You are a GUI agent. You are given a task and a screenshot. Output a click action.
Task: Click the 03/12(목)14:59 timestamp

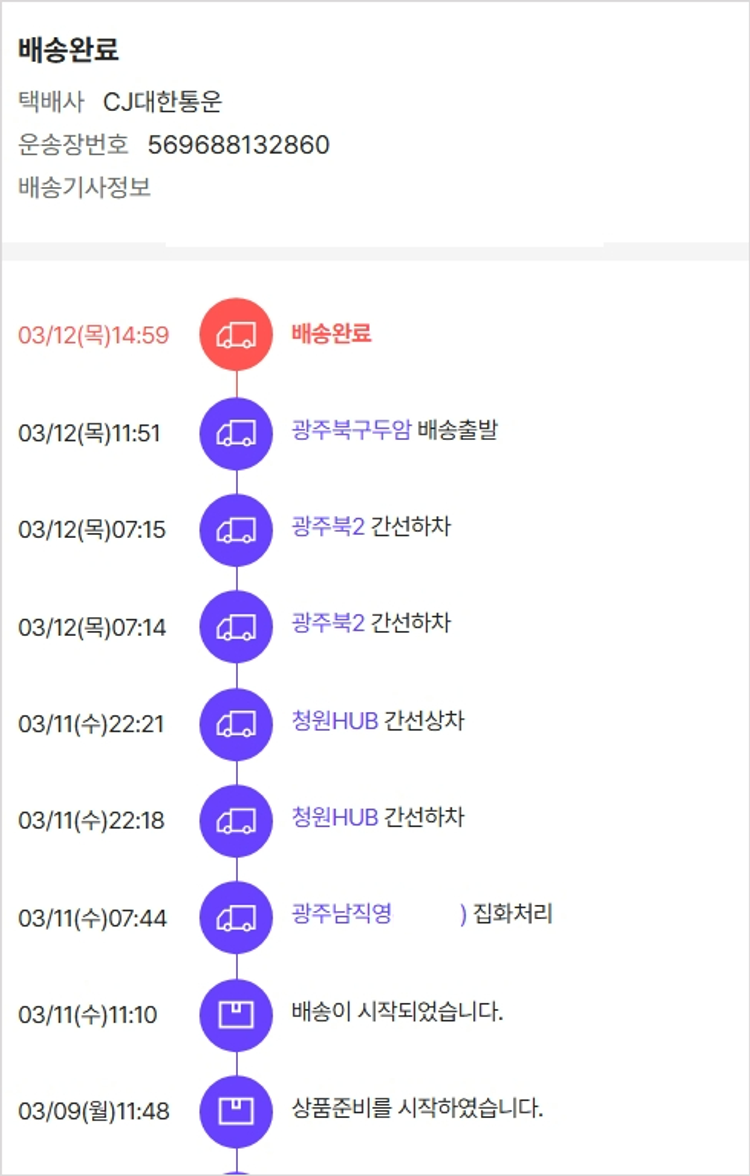[x=94, y=335]
